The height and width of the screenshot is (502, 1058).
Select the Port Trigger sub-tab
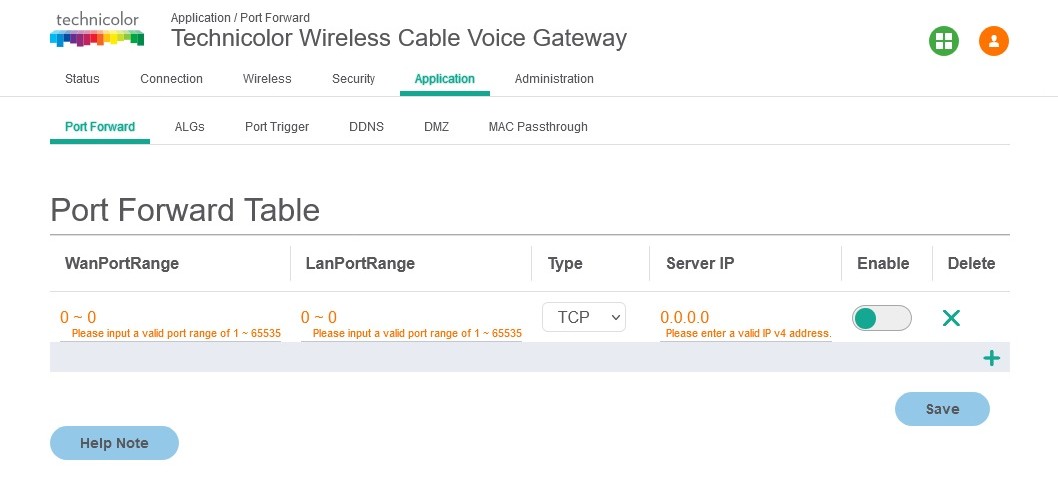click(x=277, y=127)
